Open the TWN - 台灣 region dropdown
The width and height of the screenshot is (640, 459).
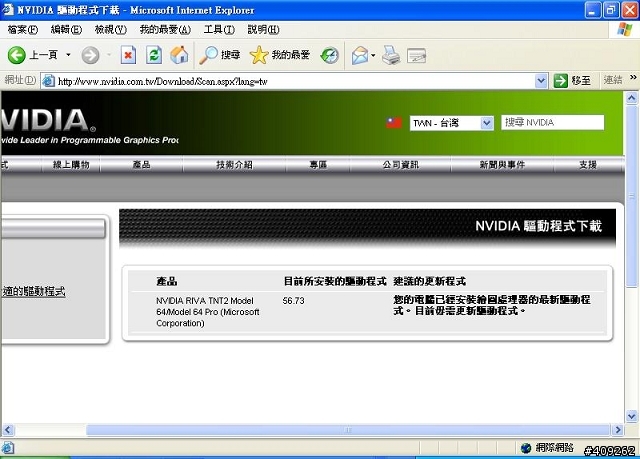click(x=451, y=123)
